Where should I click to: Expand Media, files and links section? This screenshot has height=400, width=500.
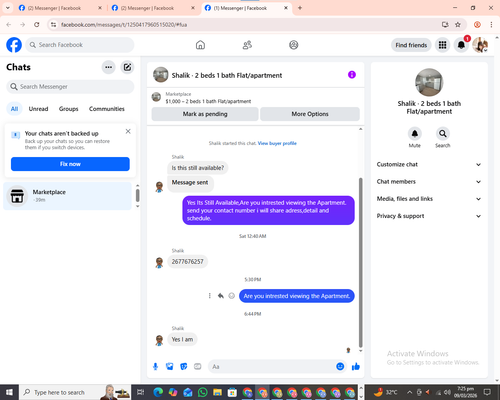click(429, 199)
